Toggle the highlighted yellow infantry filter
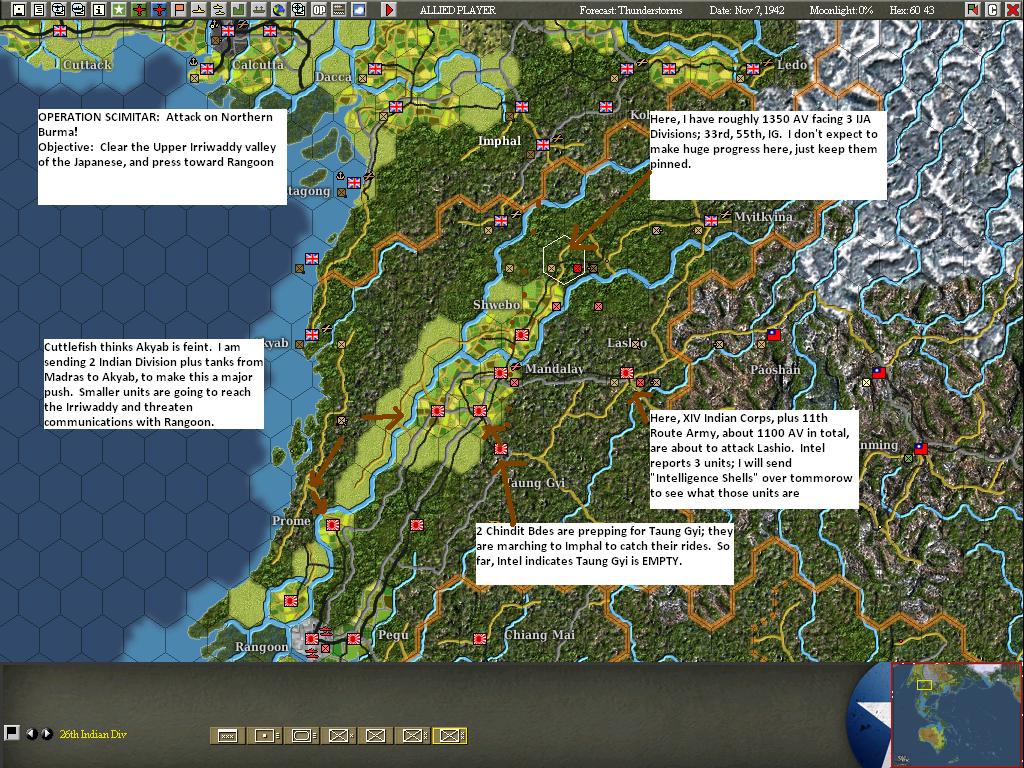 [x=450, y=735]
